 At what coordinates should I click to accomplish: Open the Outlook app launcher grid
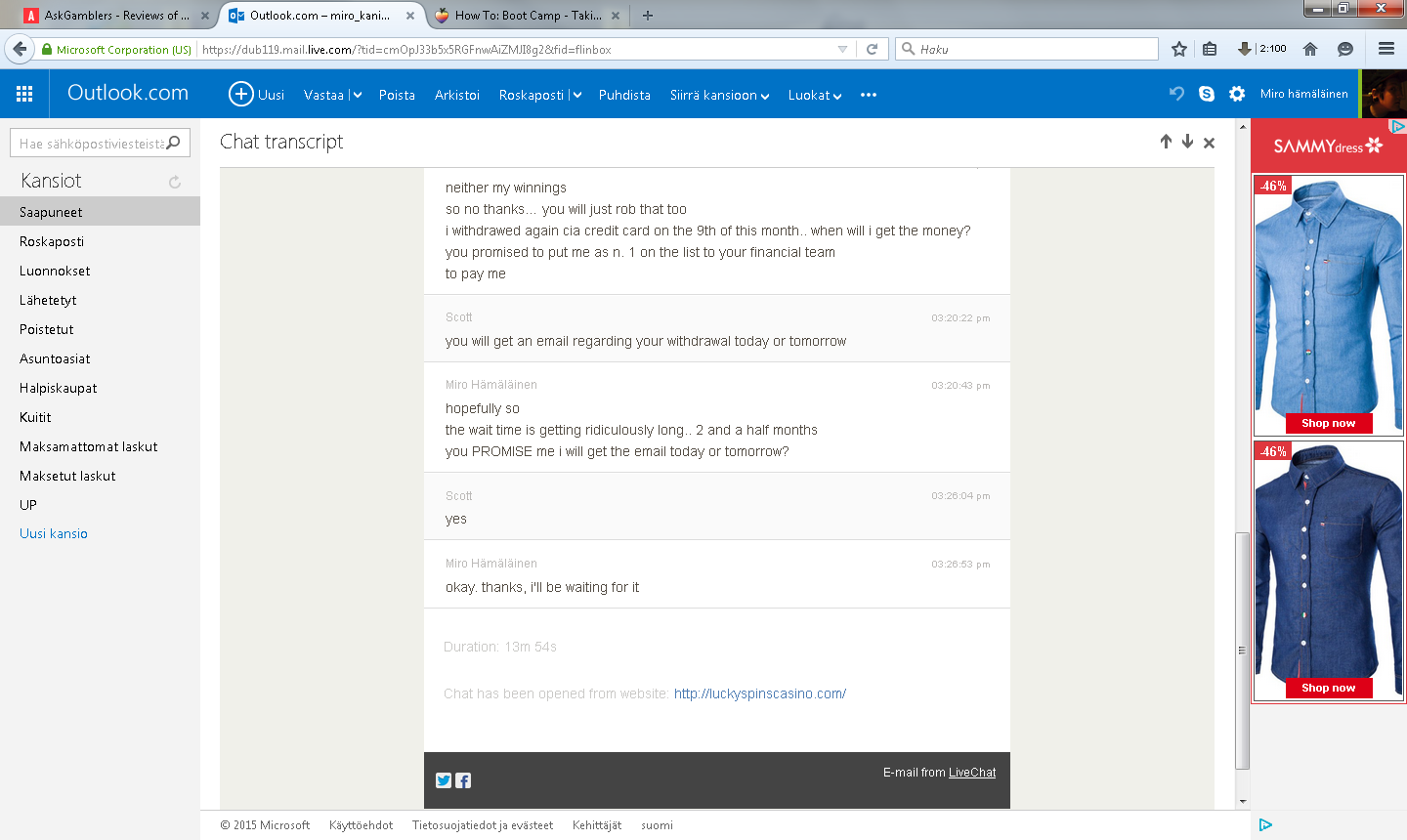(24, 94)
